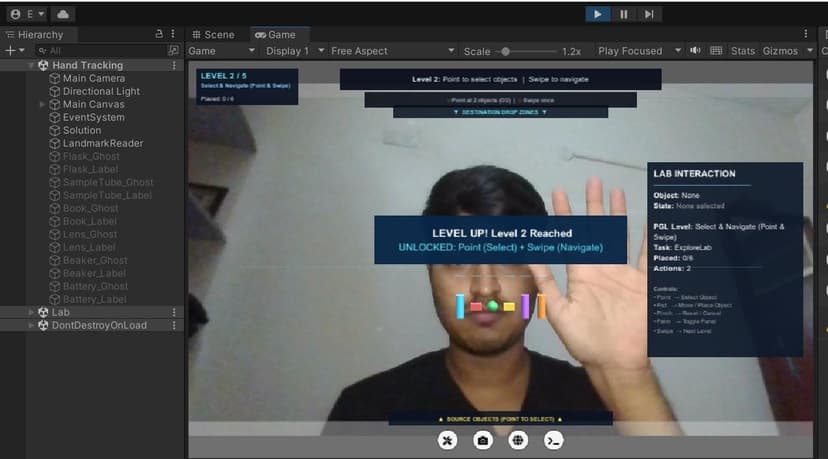Toggle the Hierarchy lock icon
Image resolution: width=828 pixels, height=459 pixels.
pyautogui.click(x=159, y=34)
